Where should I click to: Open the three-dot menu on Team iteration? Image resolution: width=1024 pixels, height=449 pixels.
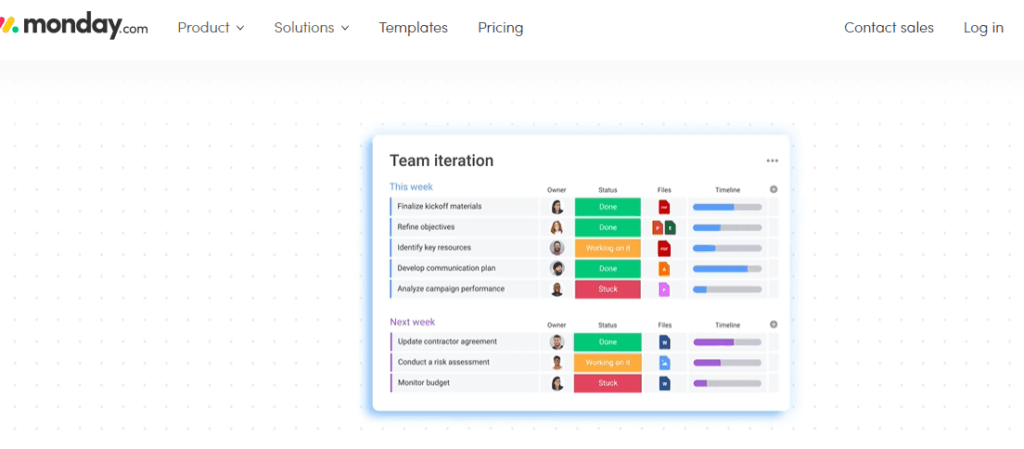772,161
